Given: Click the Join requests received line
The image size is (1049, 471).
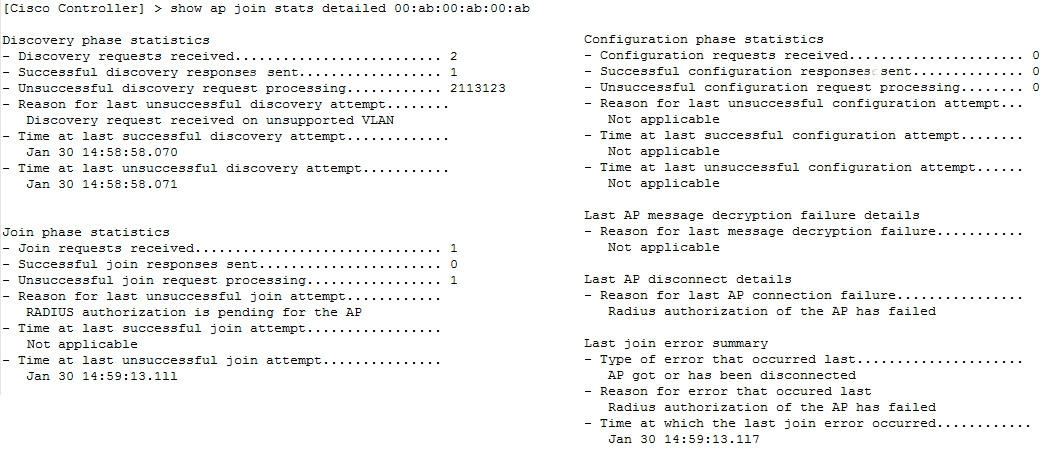Looking at the screenshot, I should 230,248.
